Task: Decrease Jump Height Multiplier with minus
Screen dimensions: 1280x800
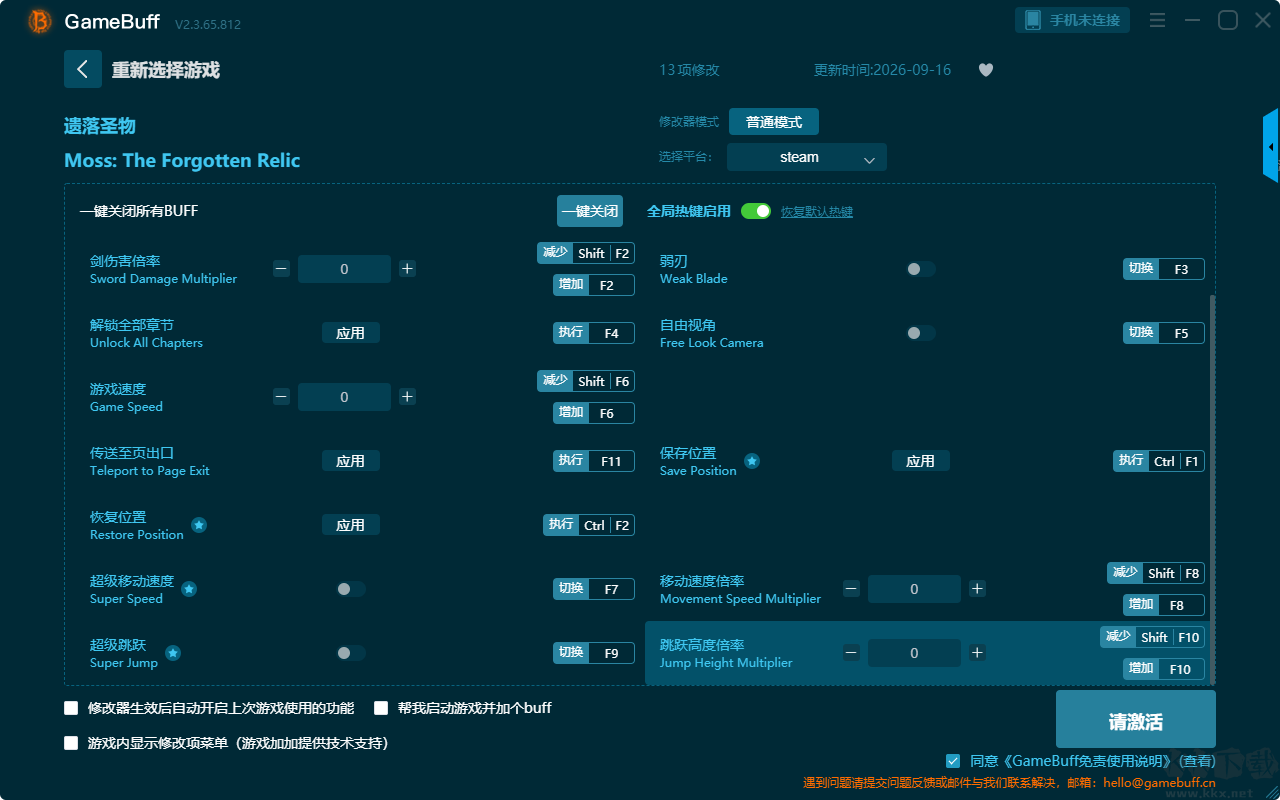Action: pyautogui.click(x=852, y=653)
